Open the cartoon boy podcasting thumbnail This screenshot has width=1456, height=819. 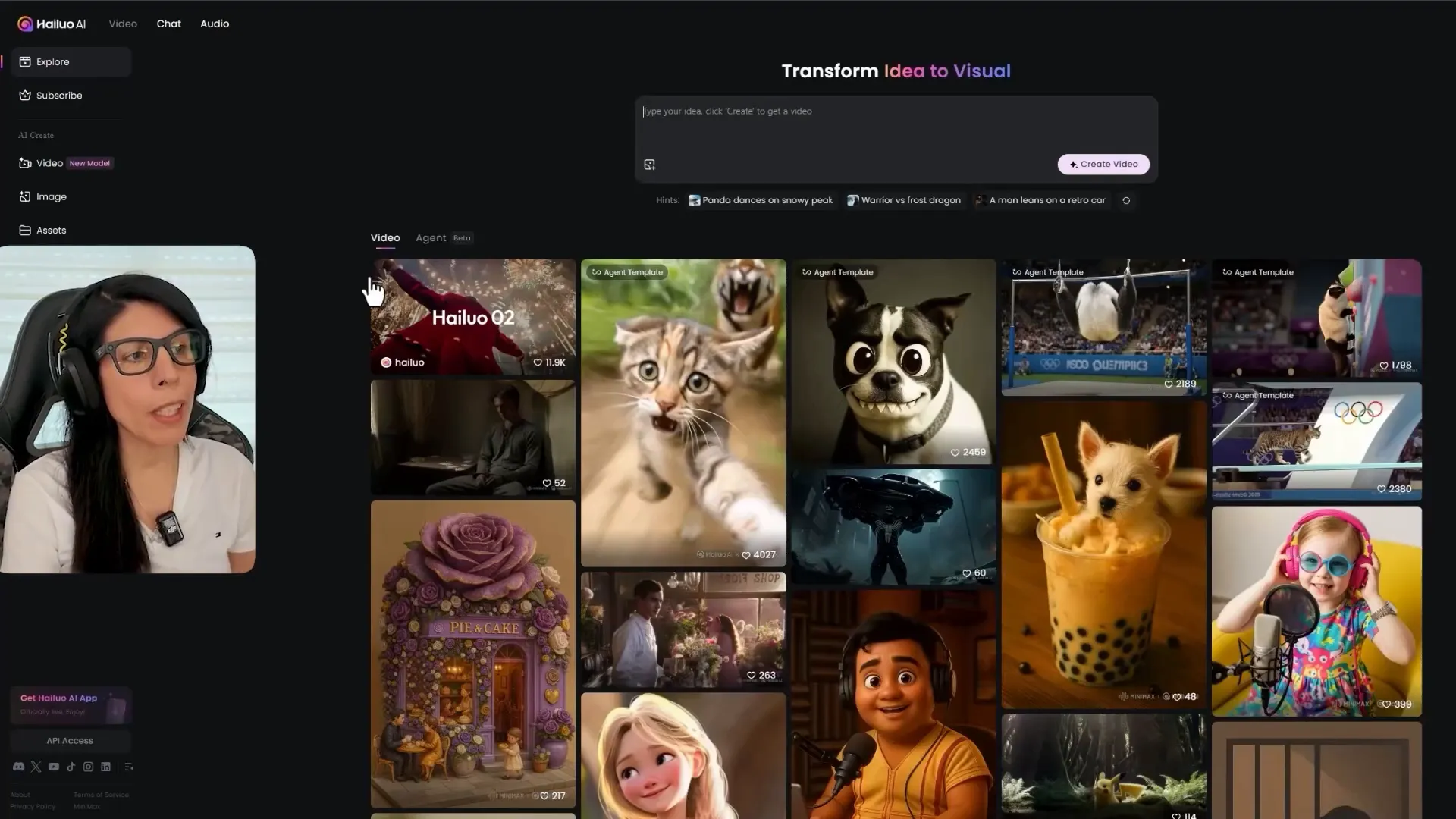coord(893,704)
